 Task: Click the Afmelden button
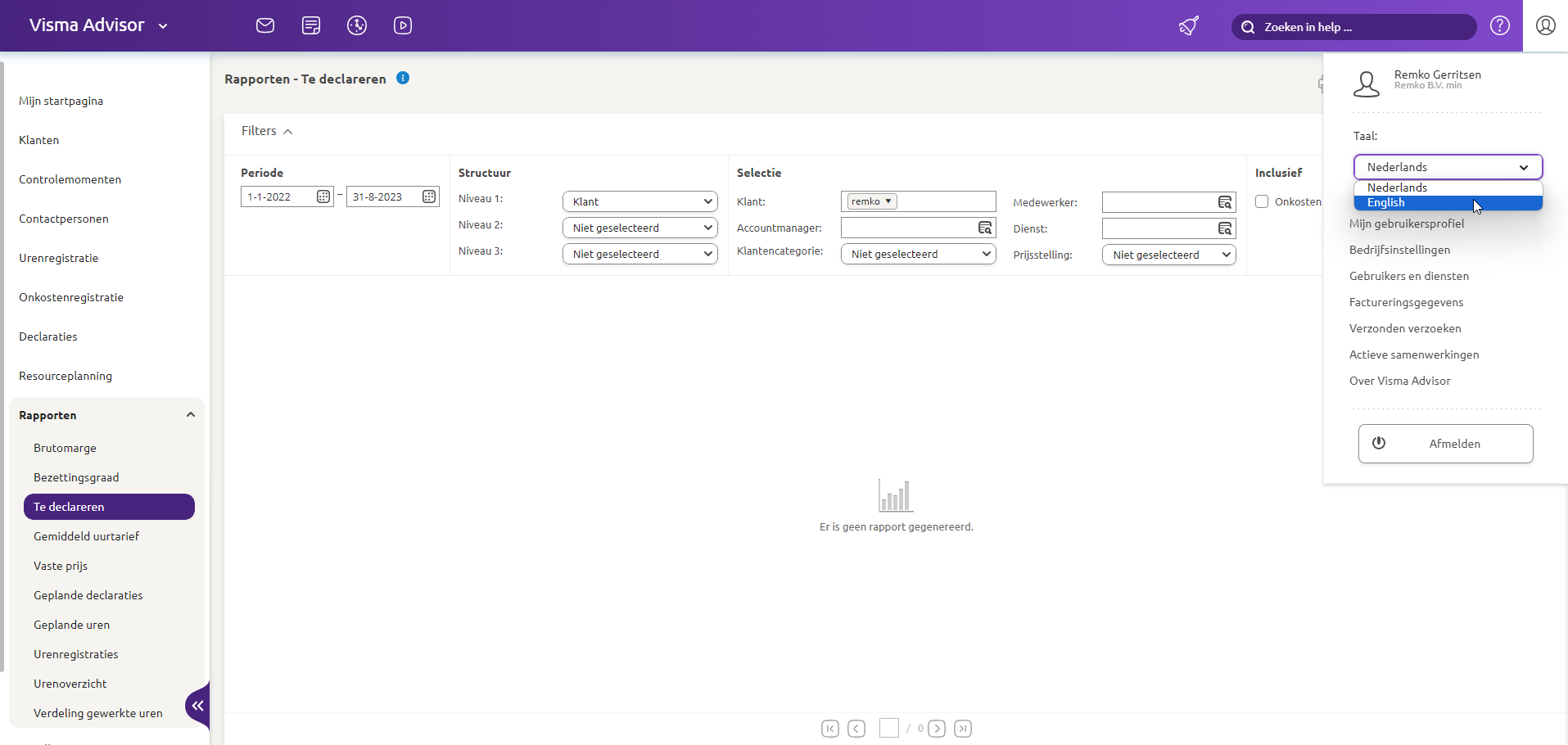[1445, 443]
